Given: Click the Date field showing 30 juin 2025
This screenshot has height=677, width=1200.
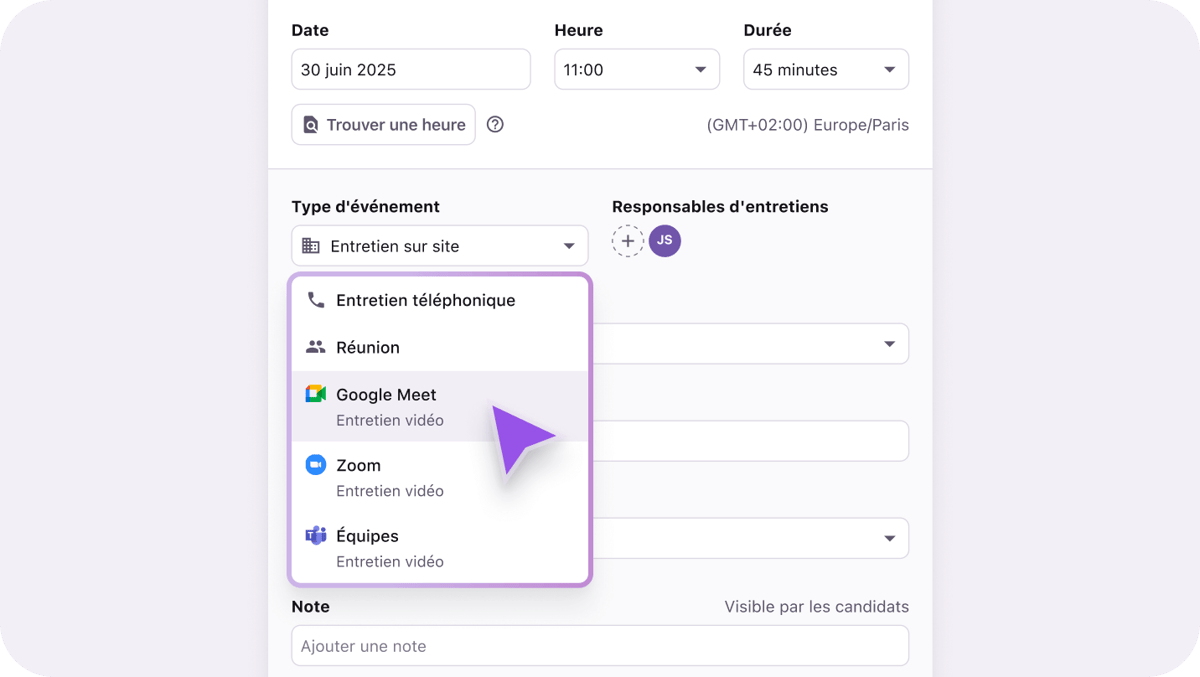Looking at the screenshot, I should pyautogui.click(x=410, y=69).
